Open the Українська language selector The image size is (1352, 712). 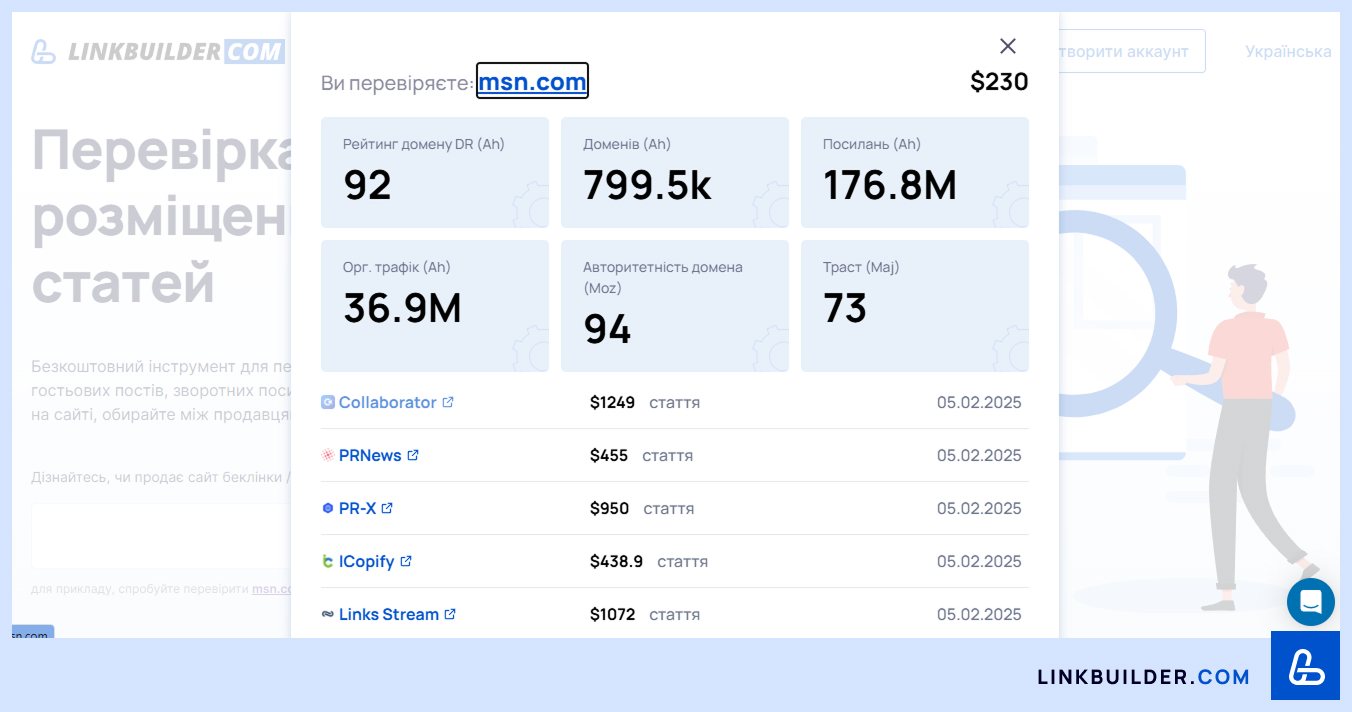coord(1288,51)
